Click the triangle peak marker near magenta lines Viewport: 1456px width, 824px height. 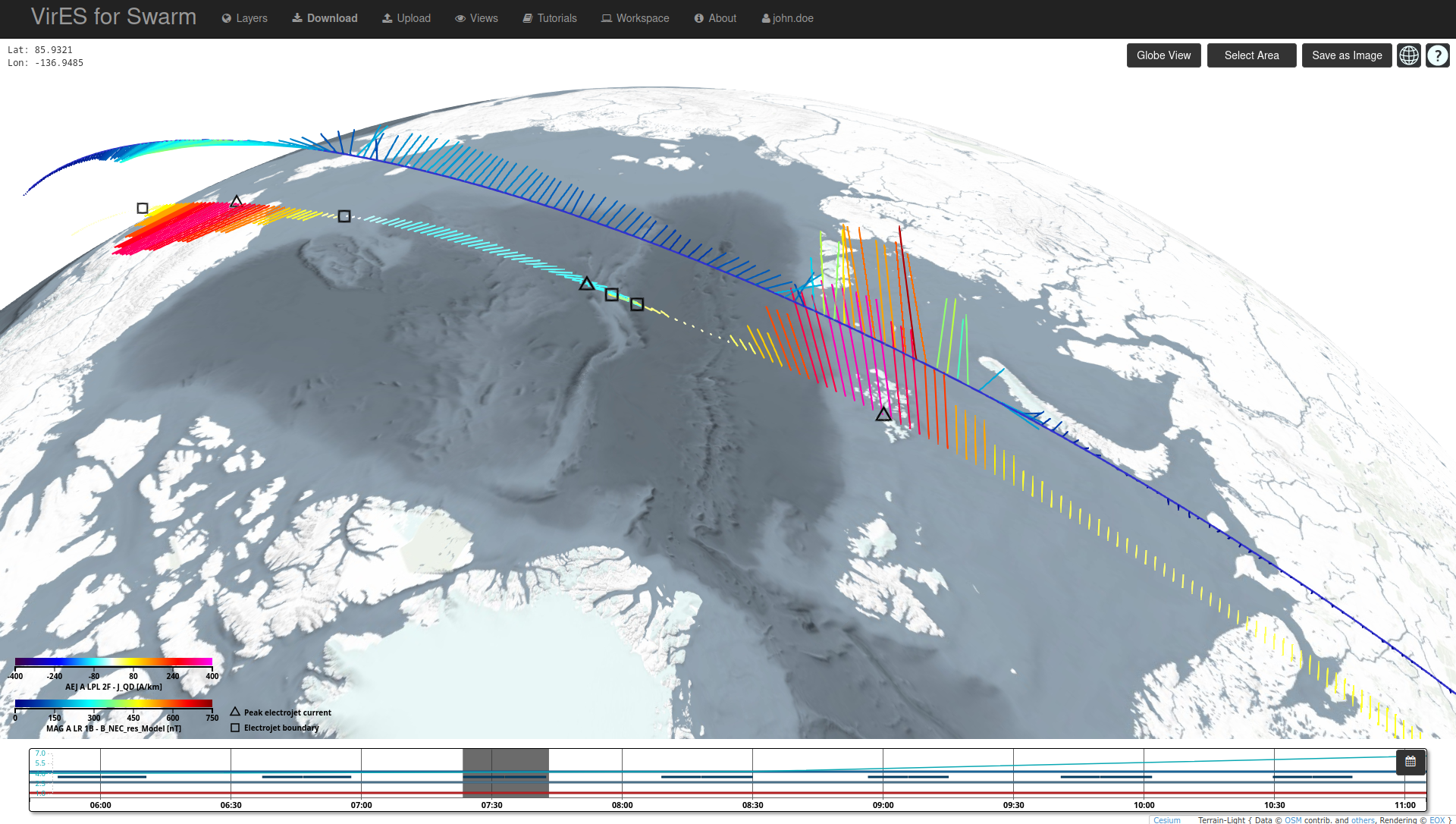tap(883, 414)
